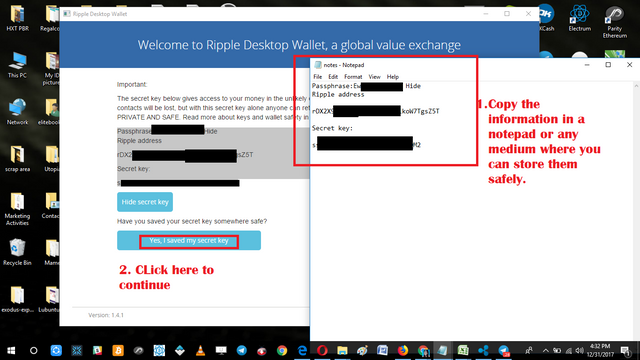Open File Explorer from taskbar

pyautogui.click(x=342, y=351)
